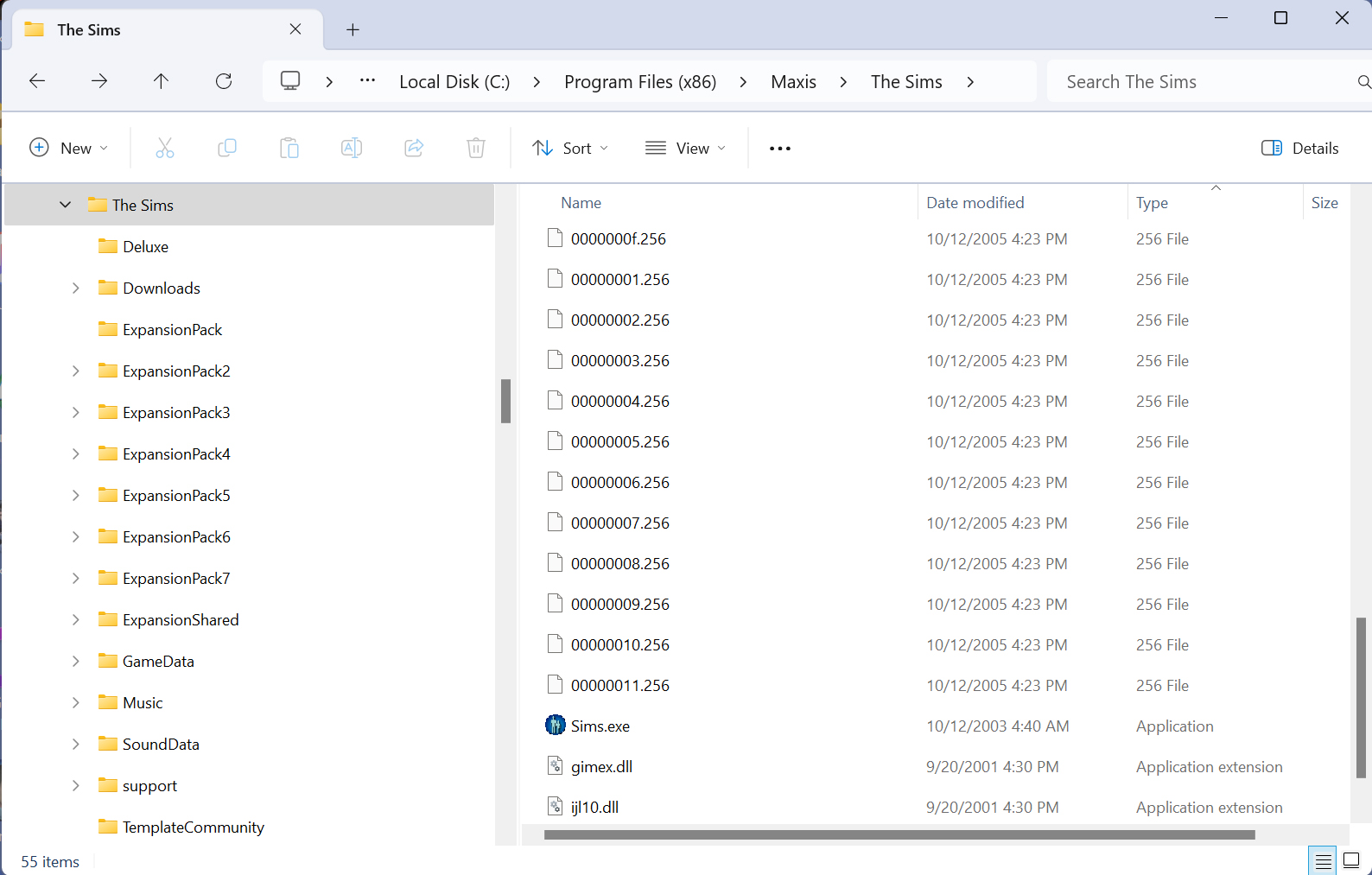1372x875 pixels.
Task: Click The Sims breadcrumb segment
Action: point(906,82)
